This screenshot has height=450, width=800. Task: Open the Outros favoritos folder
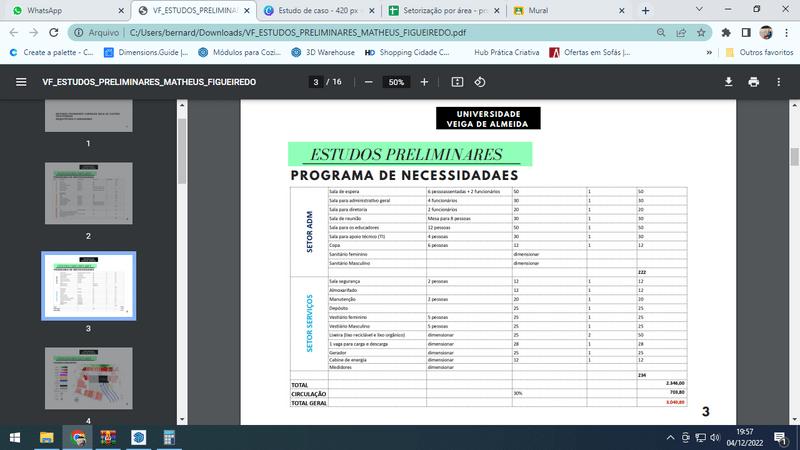(760, 52)
